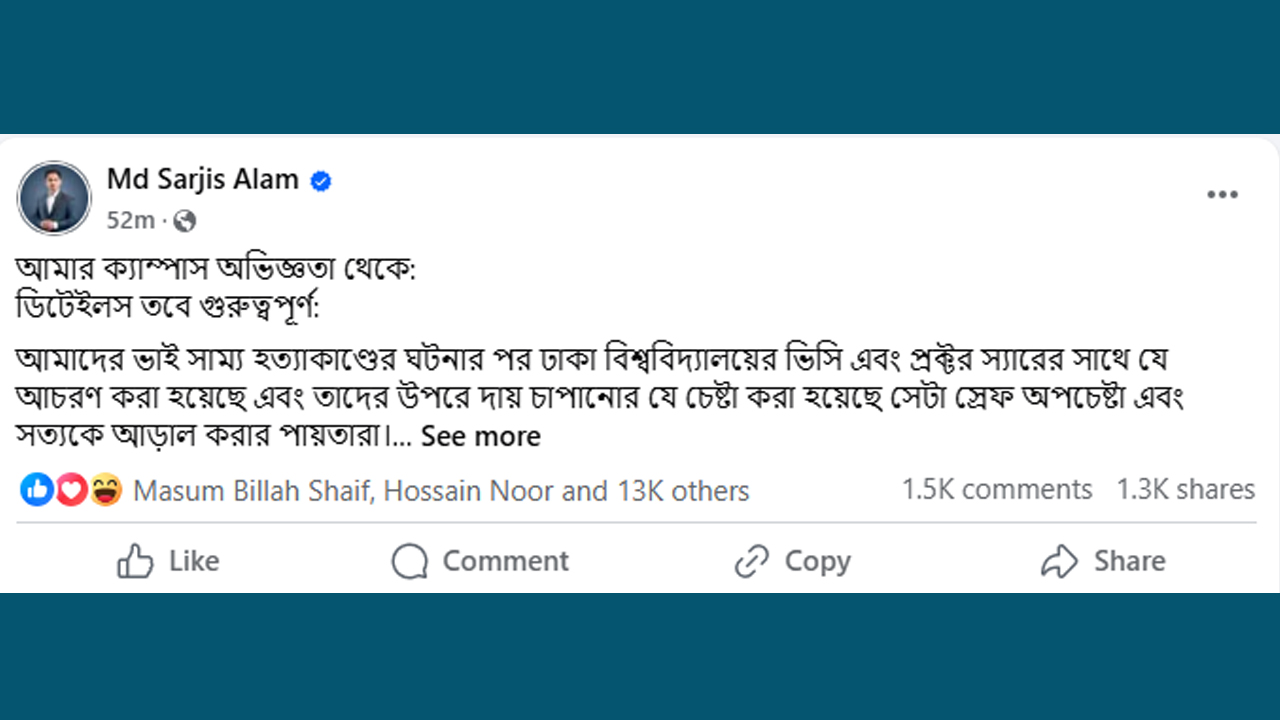Click the public globe privacy icon
Screen dimensions: 1280x720
point(184,220)
